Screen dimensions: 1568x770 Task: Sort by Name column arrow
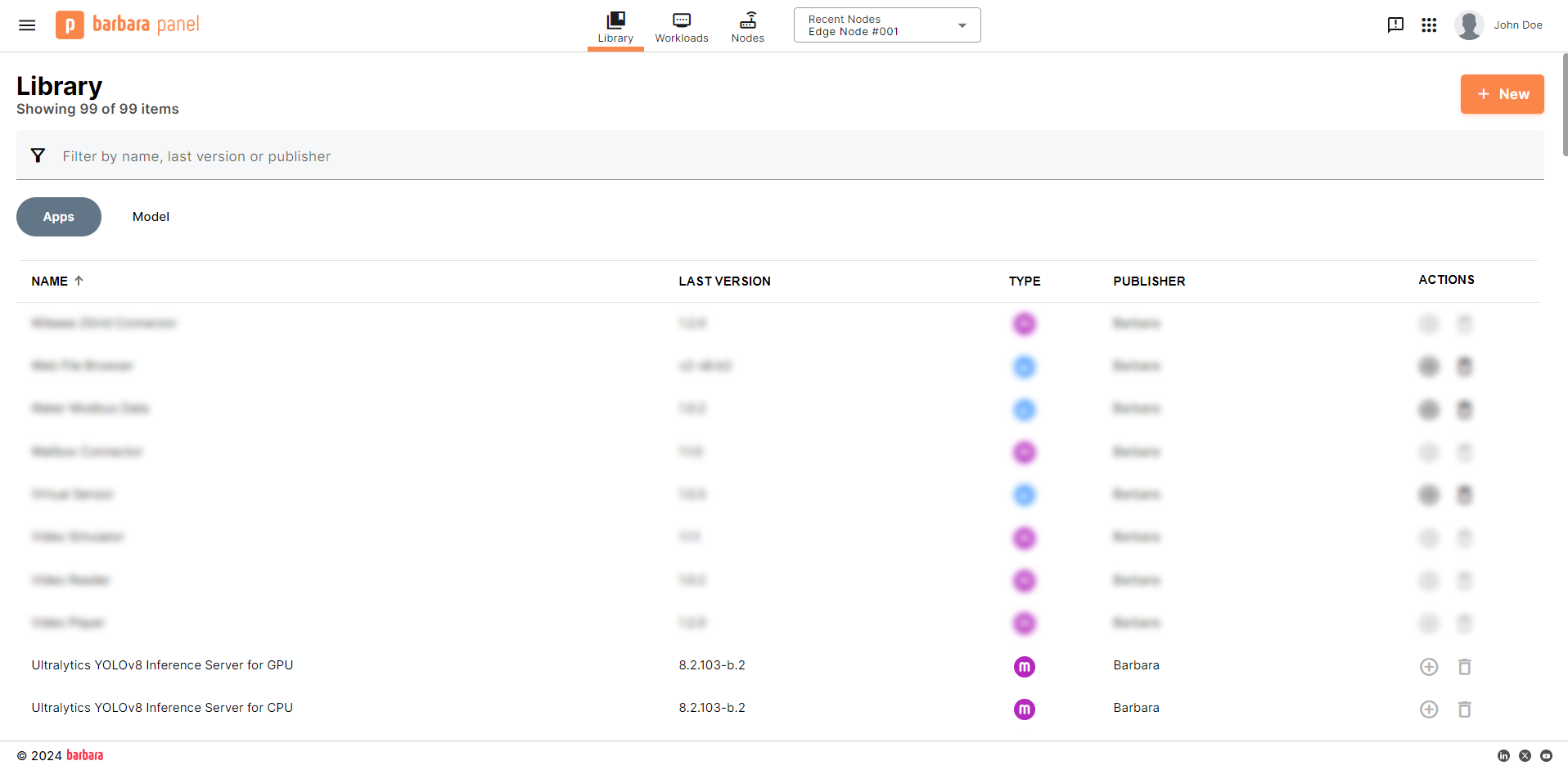click(x=79, y=281)
